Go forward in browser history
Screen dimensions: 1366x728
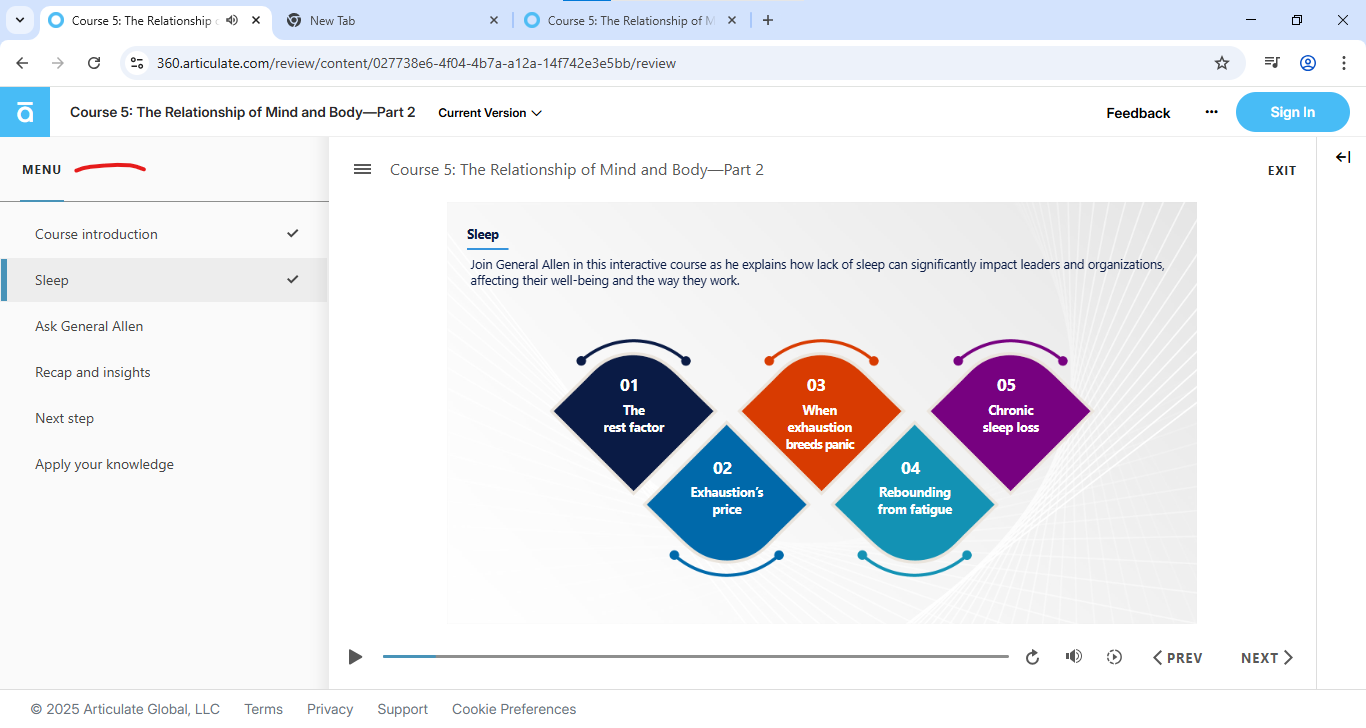pos(58,63)
